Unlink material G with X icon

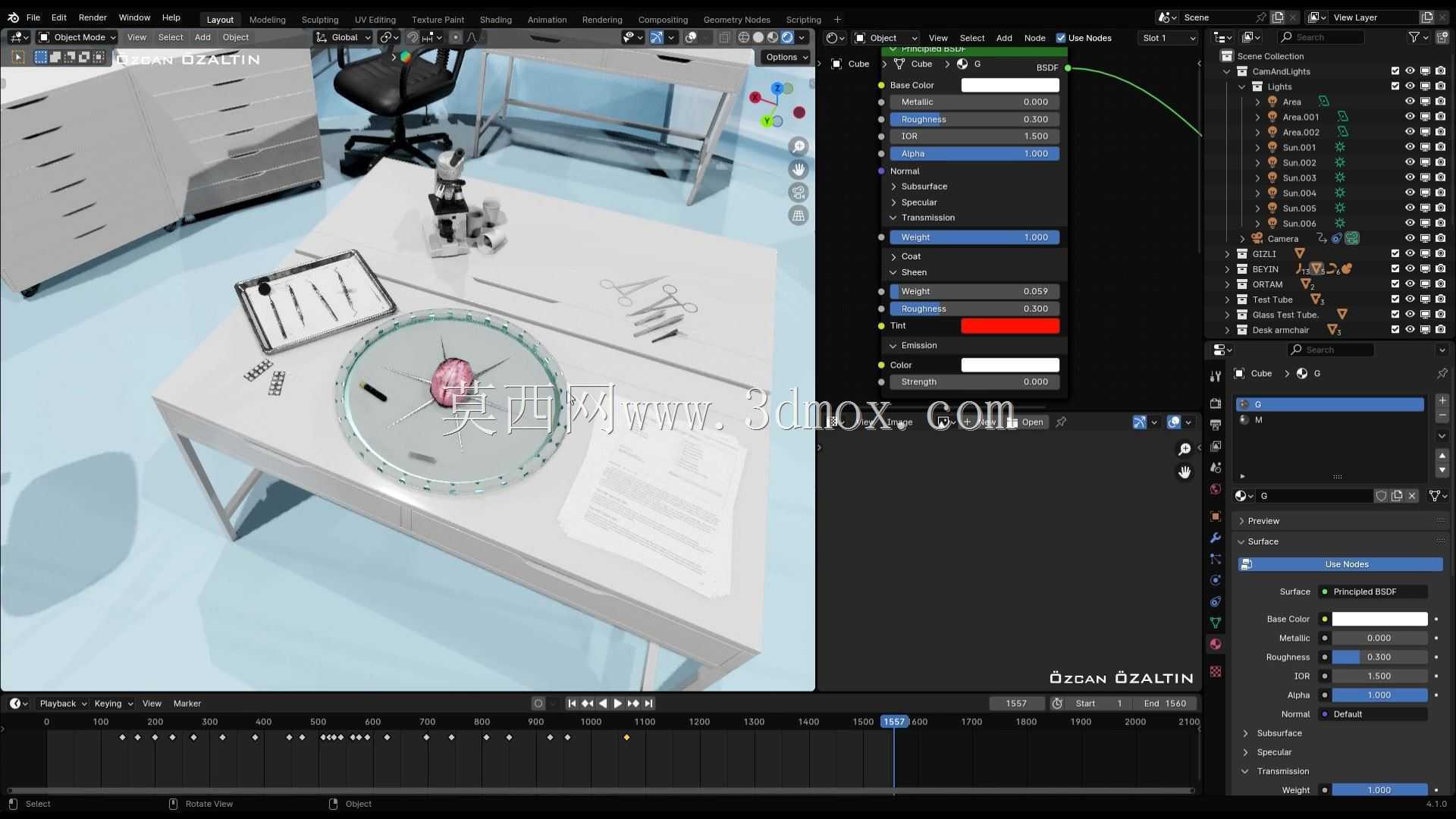tap(1412, 495)
